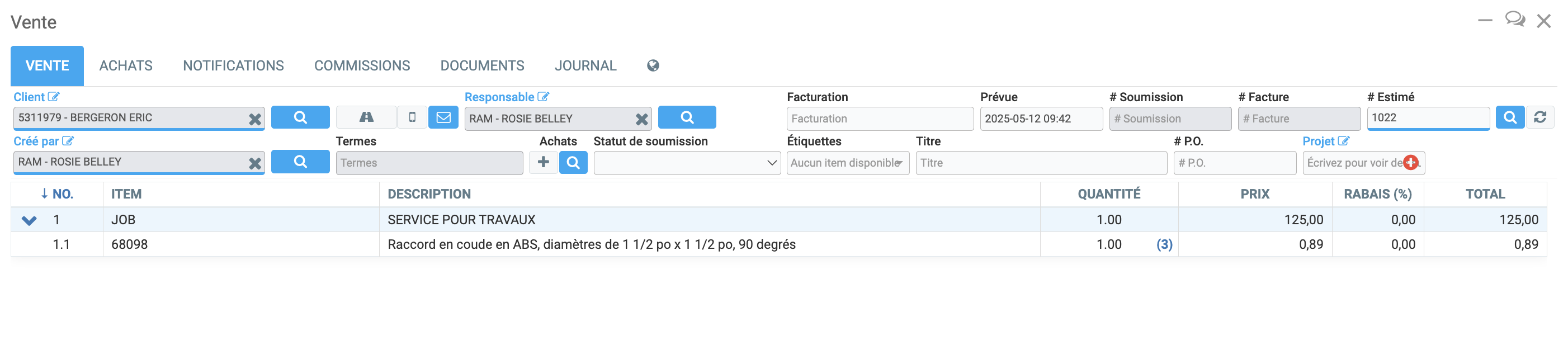The height and width of the screenshot is (340, 1568).
Task: Switch to the ACHATS tab
Action: [x=125, y=65]
